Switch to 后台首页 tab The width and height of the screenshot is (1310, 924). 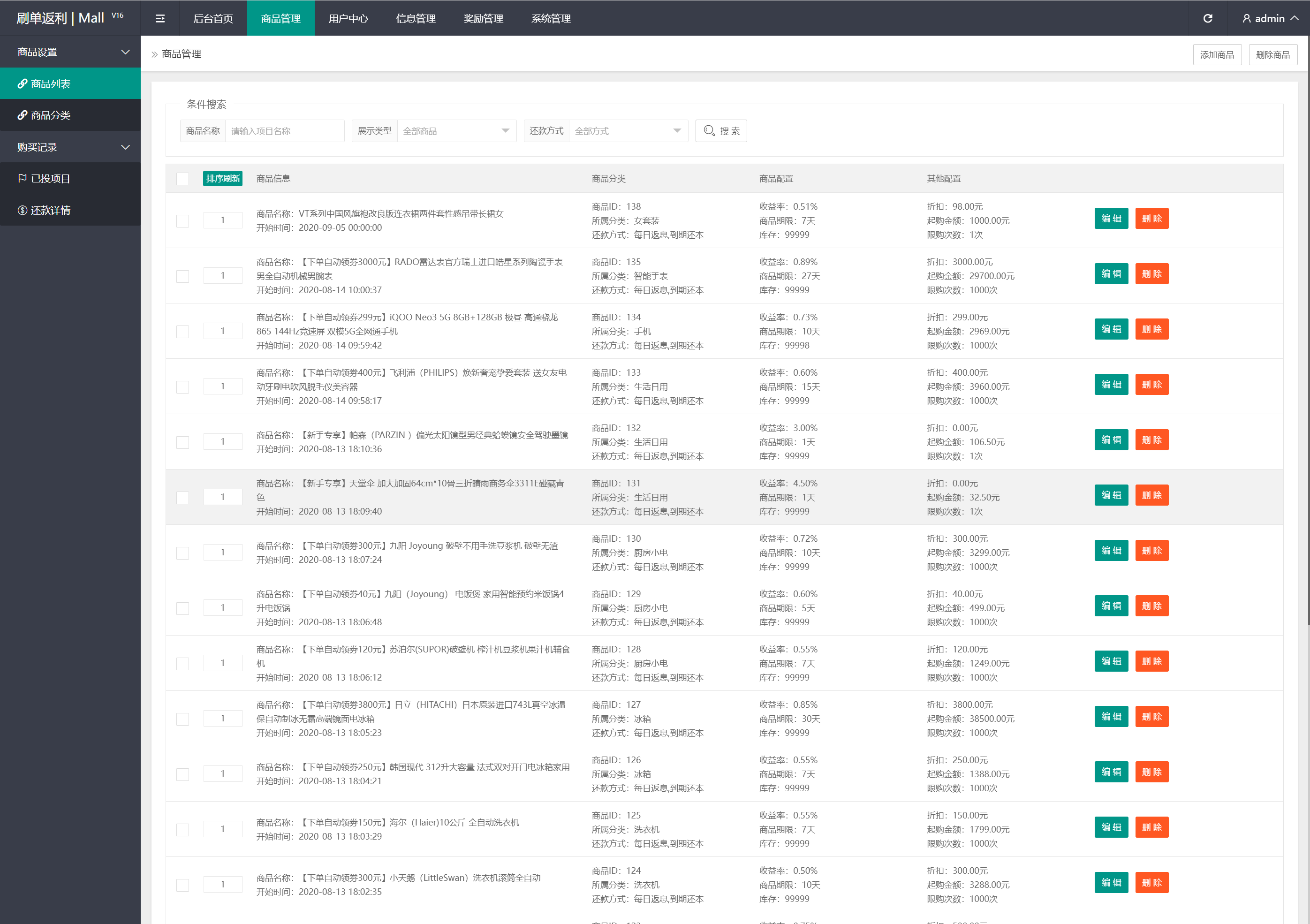(x=213, y=18)
